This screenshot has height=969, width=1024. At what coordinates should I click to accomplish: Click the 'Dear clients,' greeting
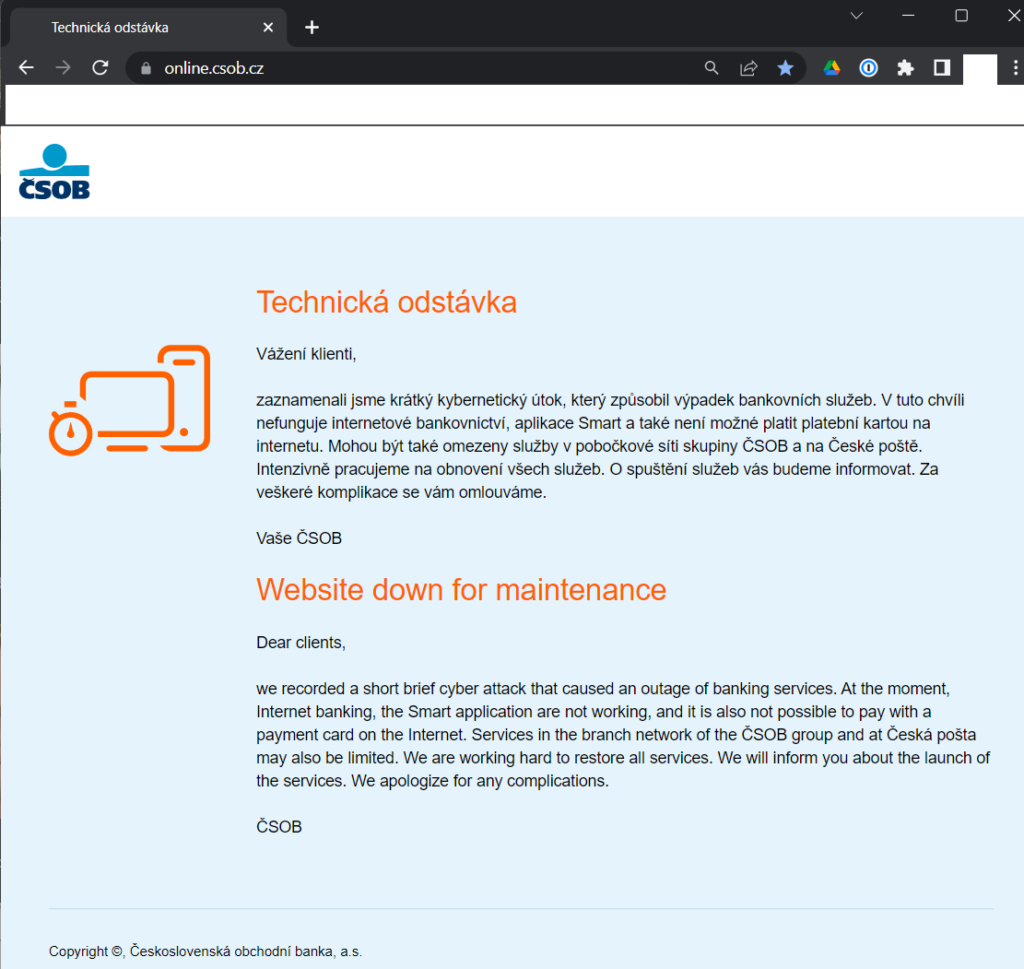click(300, 643)
